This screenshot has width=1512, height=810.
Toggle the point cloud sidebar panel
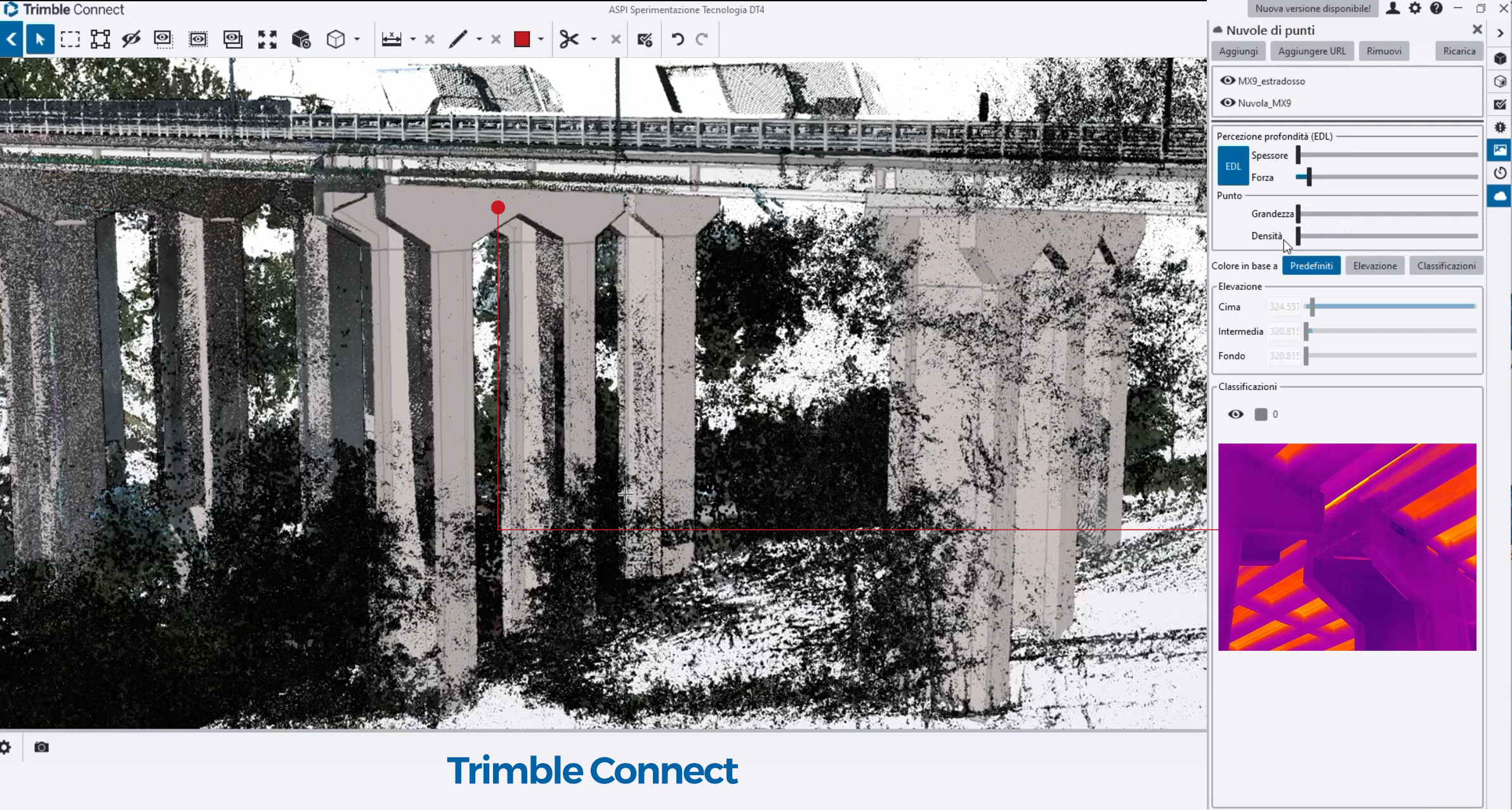pos(1500,196)
